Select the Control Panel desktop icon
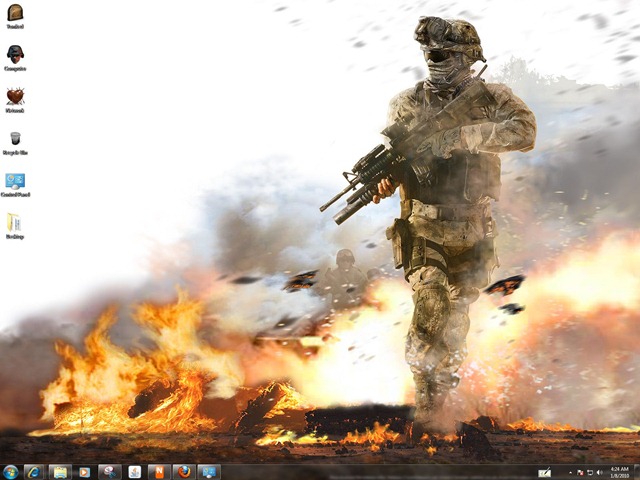This screenshot has height=480, width=640. [x=15, y=185]
